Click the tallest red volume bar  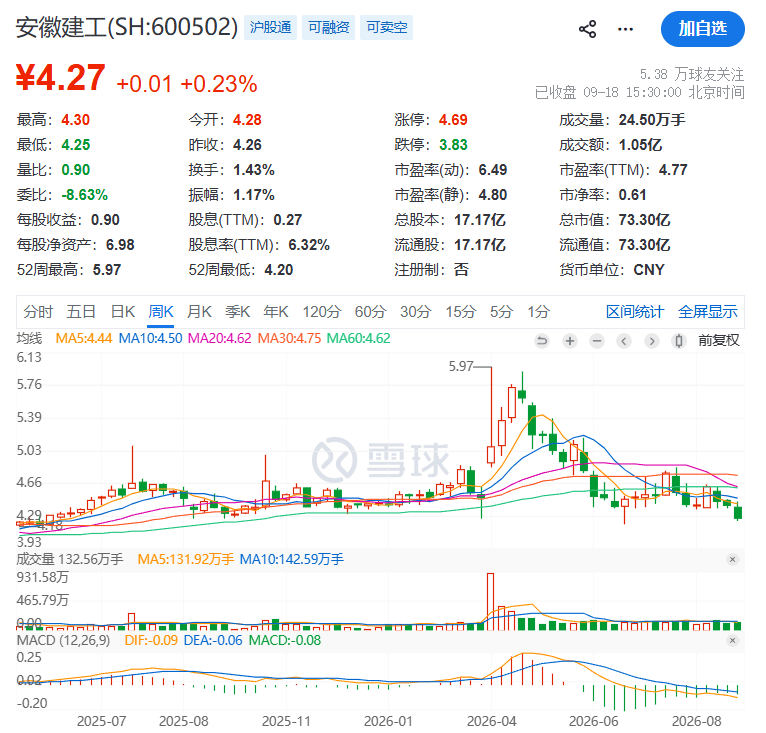point(490,602)
